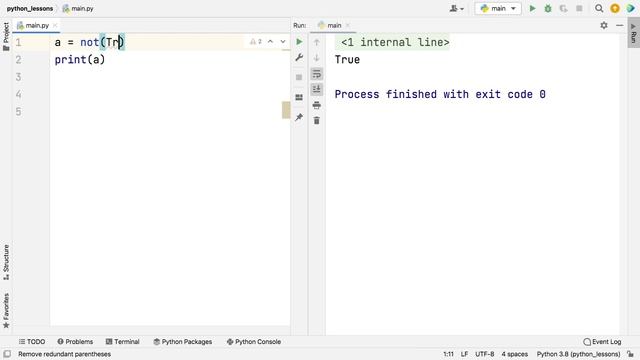
Task: Open the orange IDE update icon
Action: click(x=615, y=8)
